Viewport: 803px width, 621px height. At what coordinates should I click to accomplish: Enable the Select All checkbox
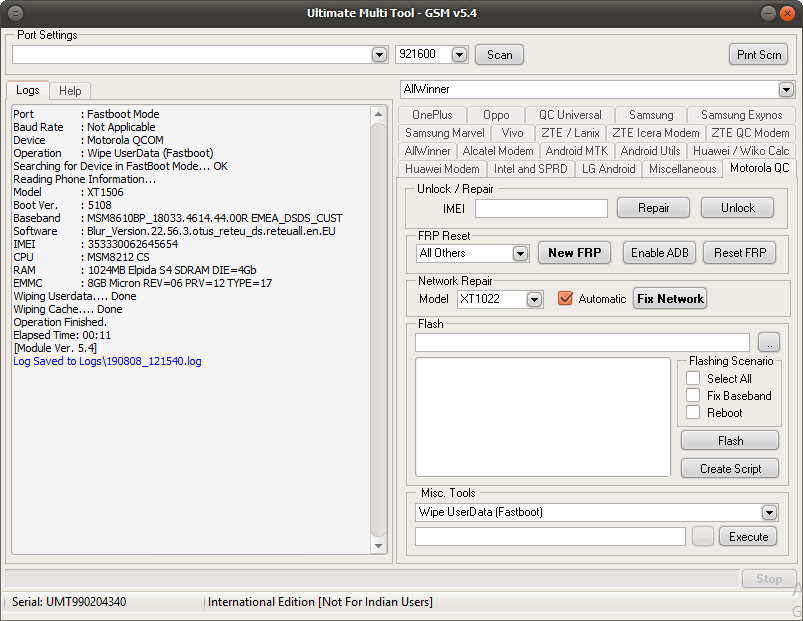pyautogui.click(x=693, y=379)
